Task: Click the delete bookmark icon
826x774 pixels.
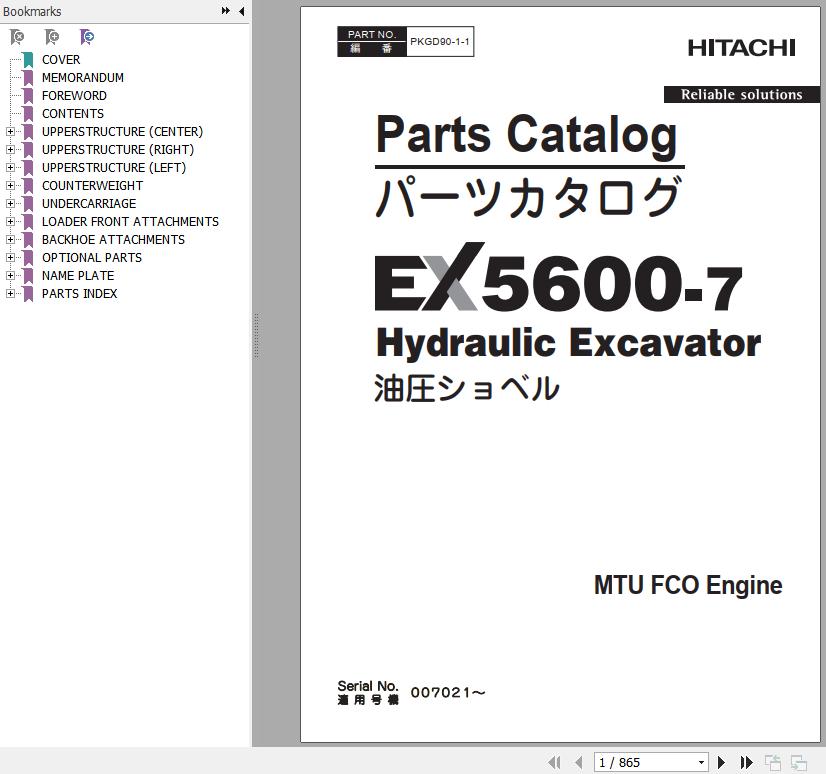Action: click(x=17, y=37)
